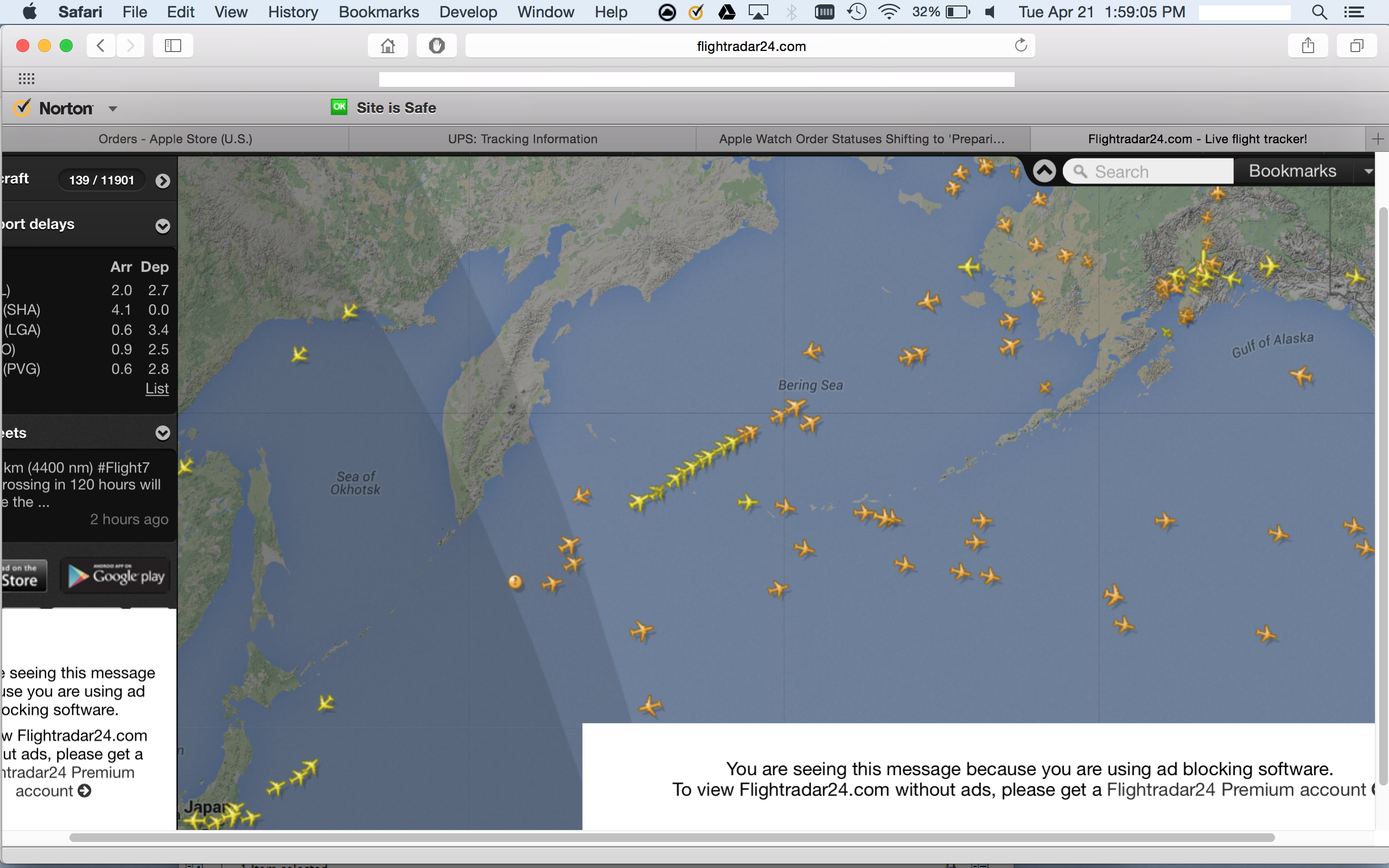
Task: Toggle the Safari sidebar button
Action: (173, 46)
